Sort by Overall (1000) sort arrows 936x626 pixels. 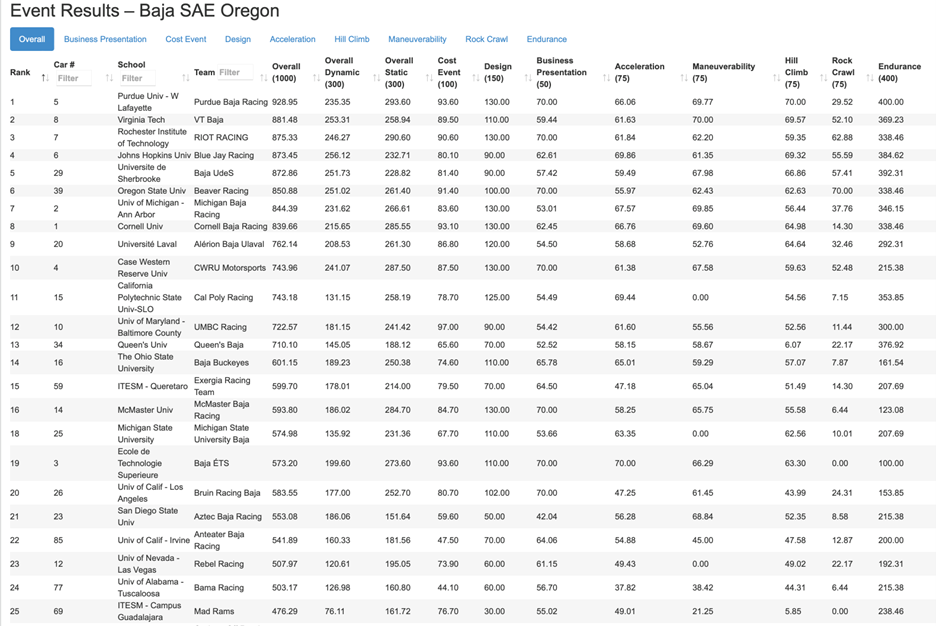[316, 78]
